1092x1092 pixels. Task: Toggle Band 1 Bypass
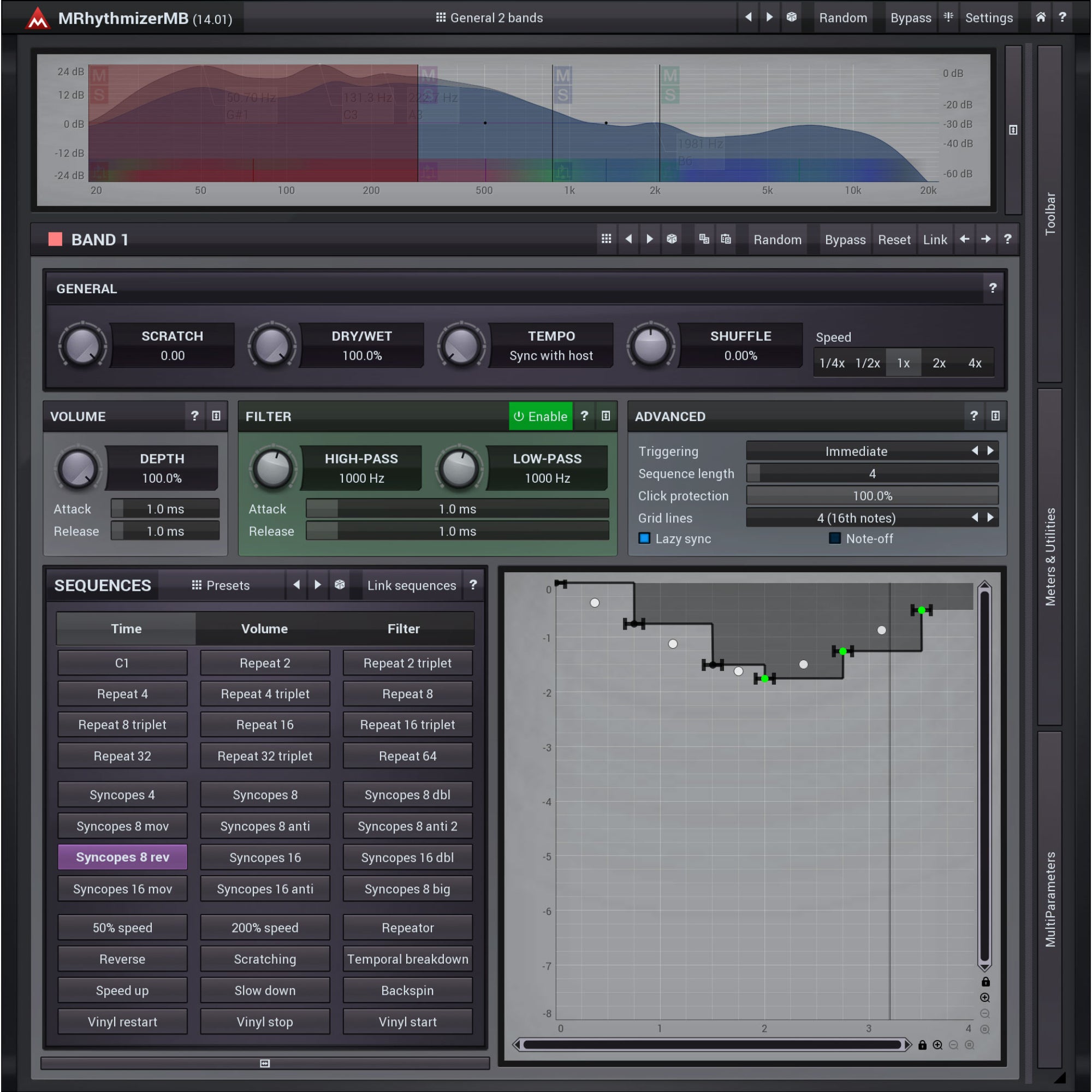[x=845, y=240]
